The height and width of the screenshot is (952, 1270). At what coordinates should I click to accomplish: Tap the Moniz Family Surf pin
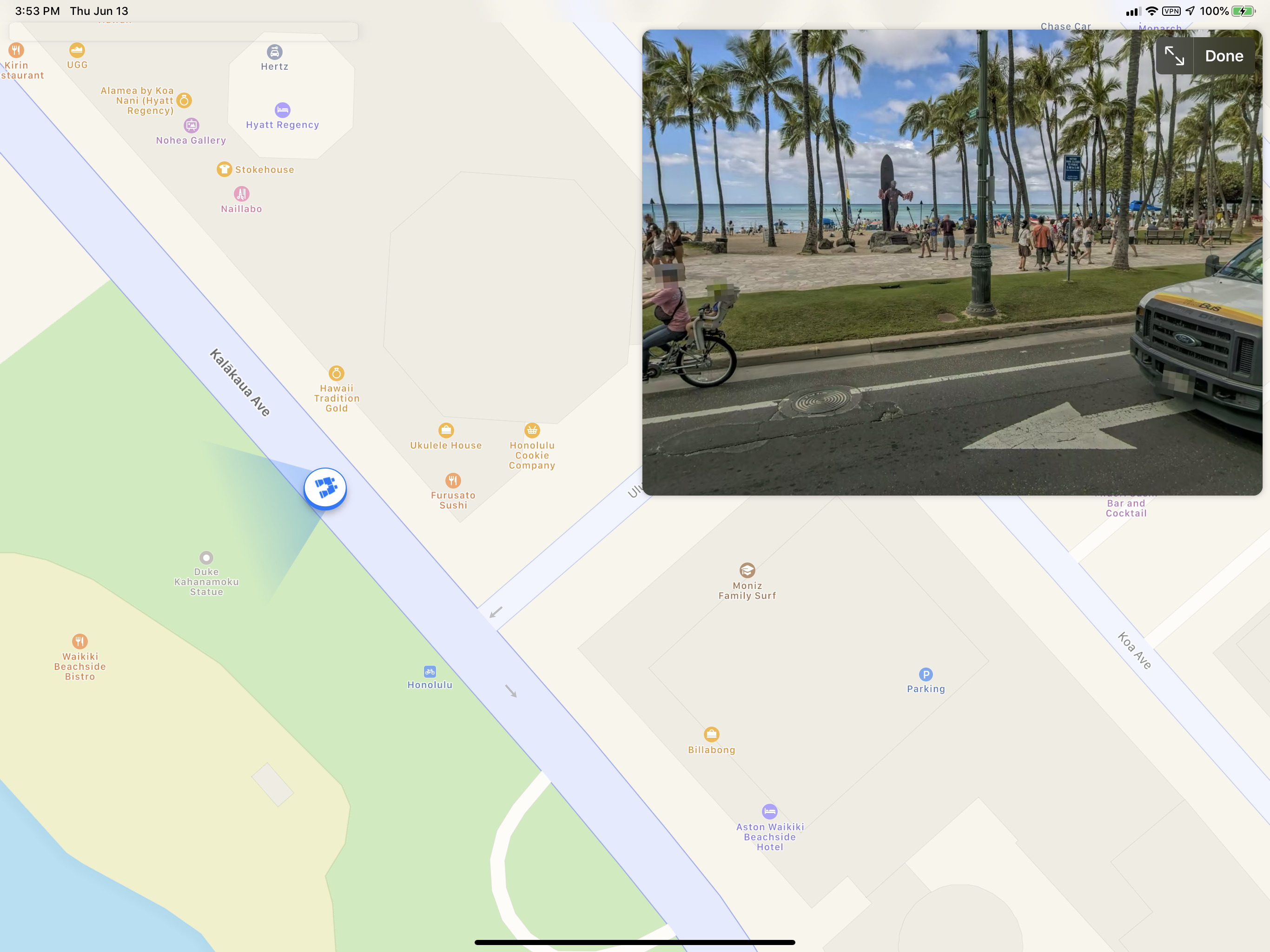(x=747, y=570)
